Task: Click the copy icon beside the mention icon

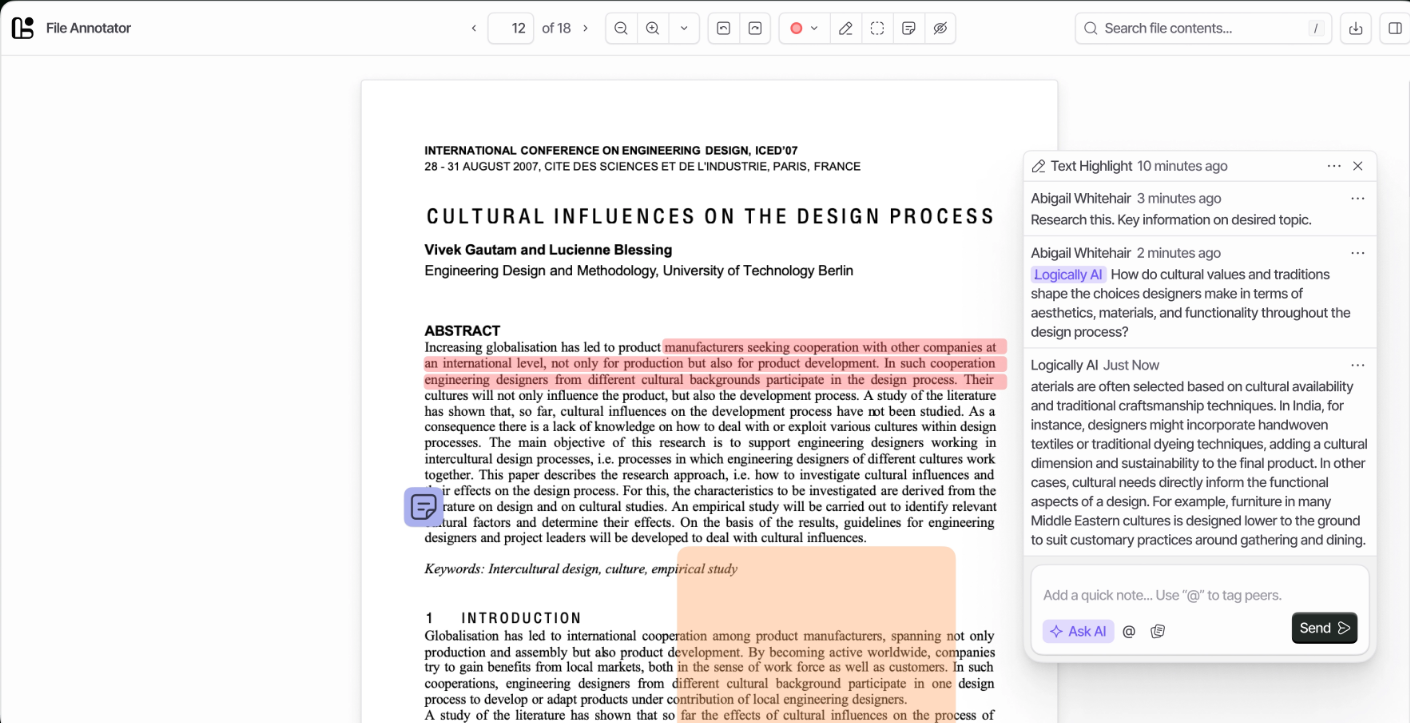Action: 1158,631
